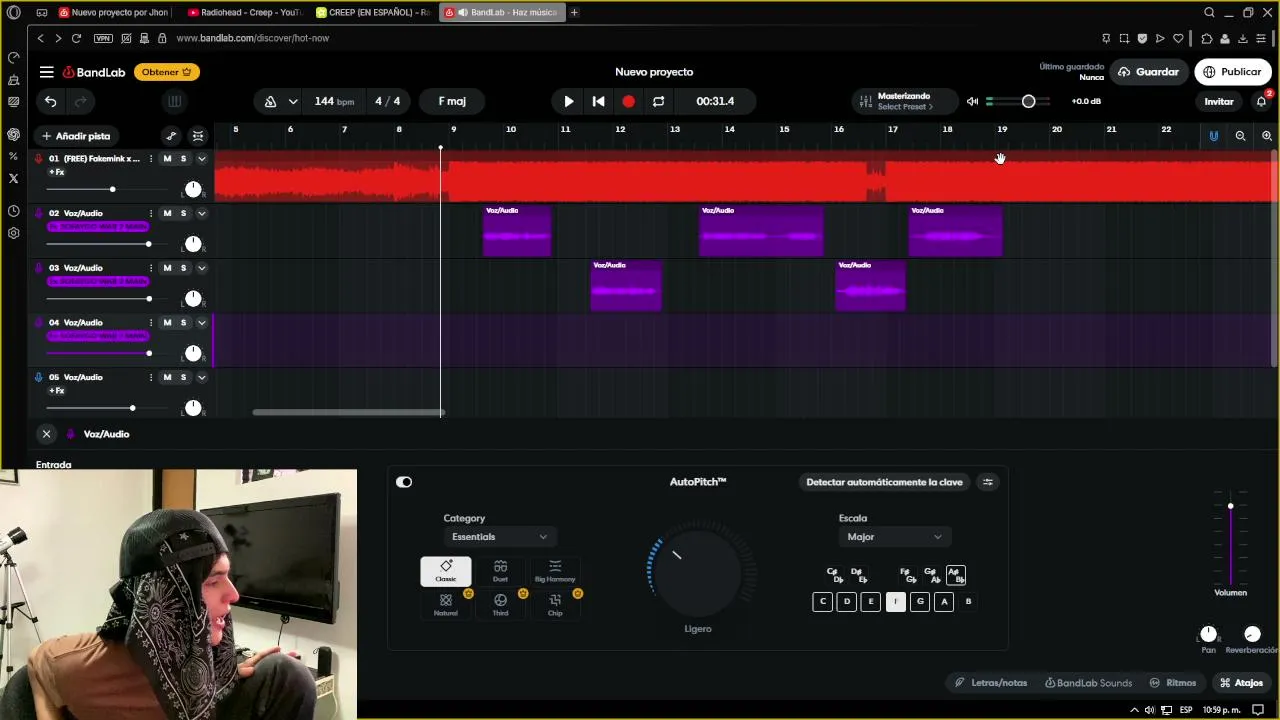This screenshot has height=720, width=1280.
Task: Solo track 01 Fakemink
Action: point(183,159)
